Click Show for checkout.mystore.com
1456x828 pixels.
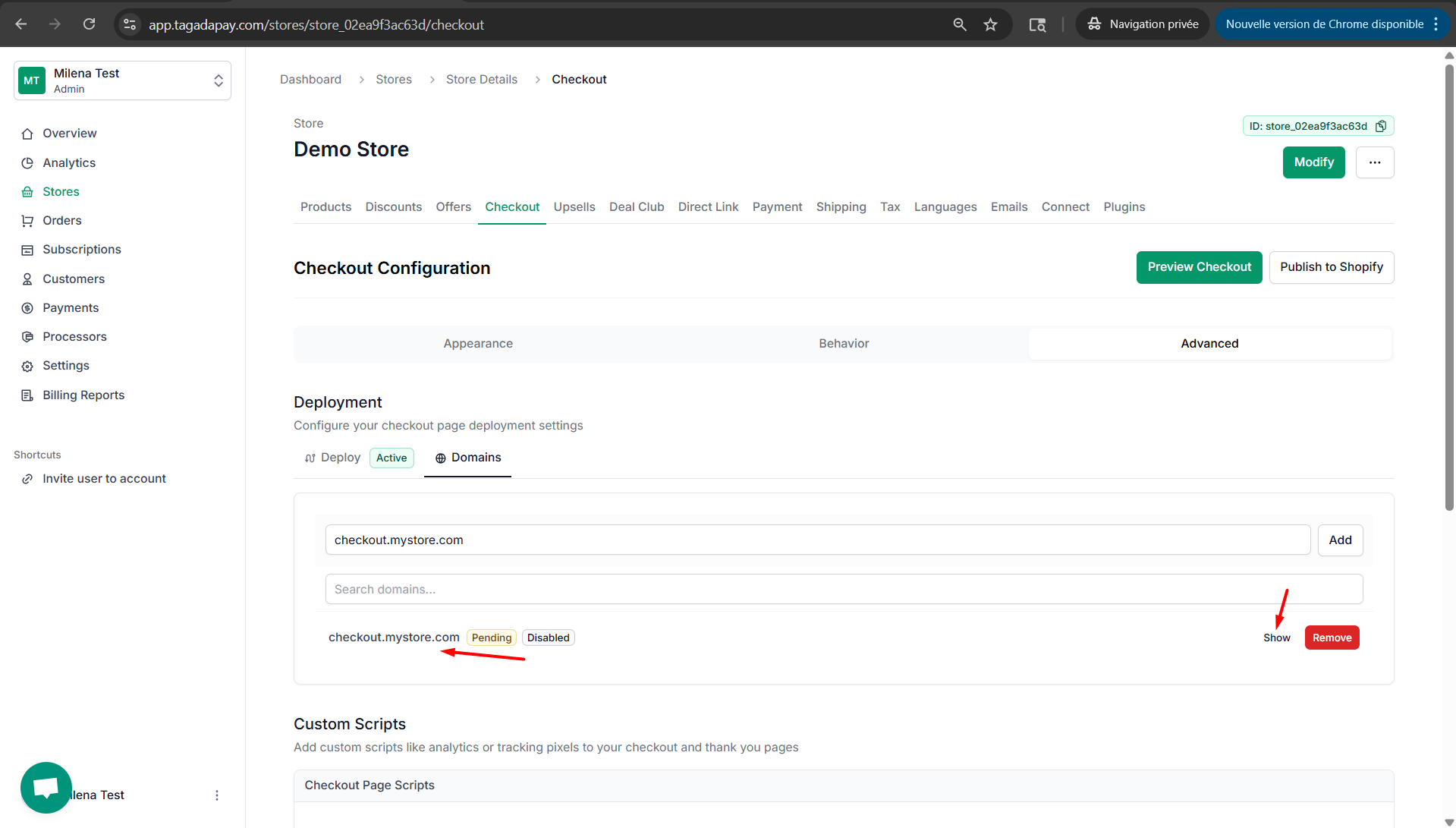click(x=1276, y=638)
